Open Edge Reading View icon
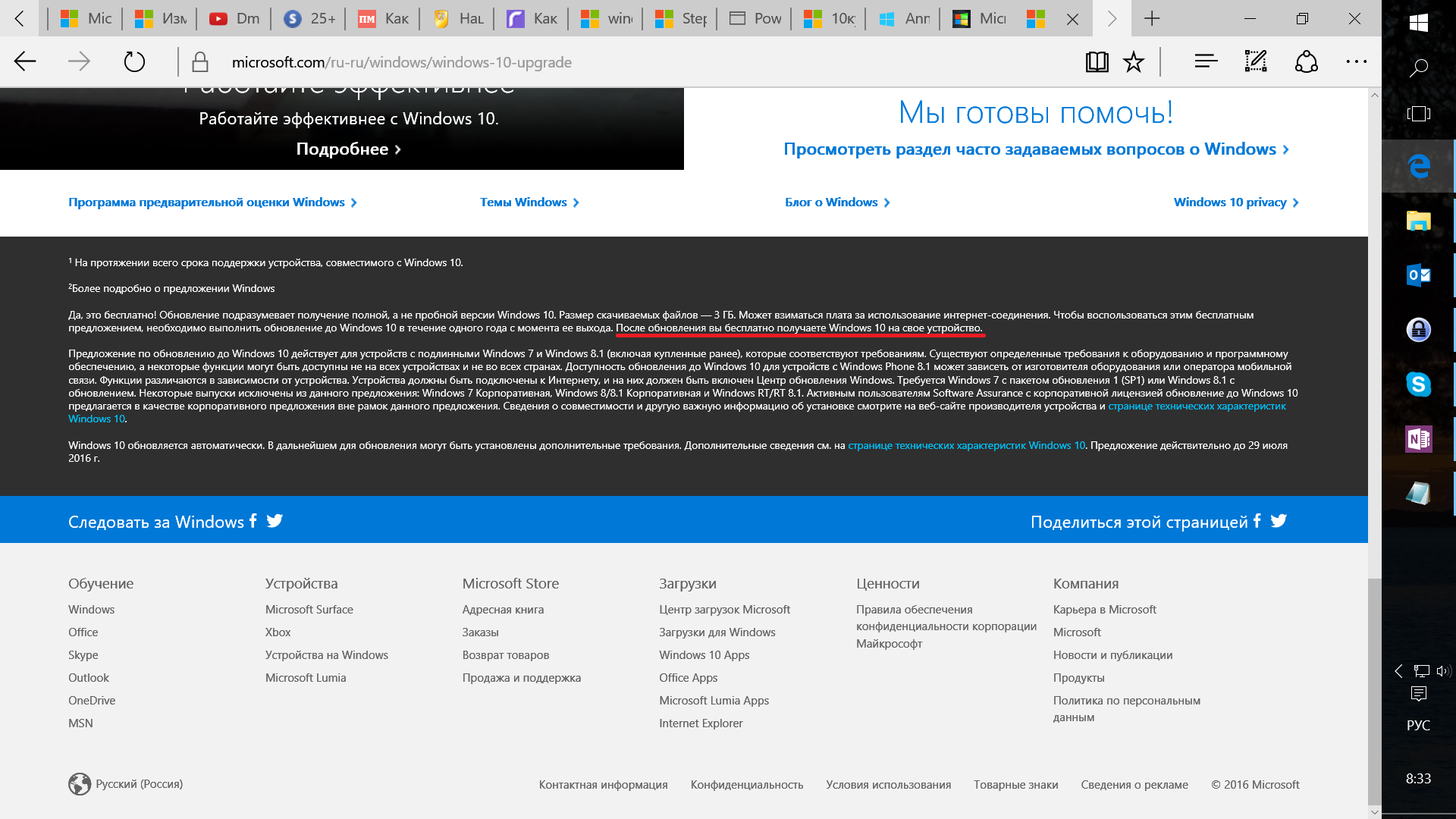The image size is (1456, 819). [x=1097, y=61]
